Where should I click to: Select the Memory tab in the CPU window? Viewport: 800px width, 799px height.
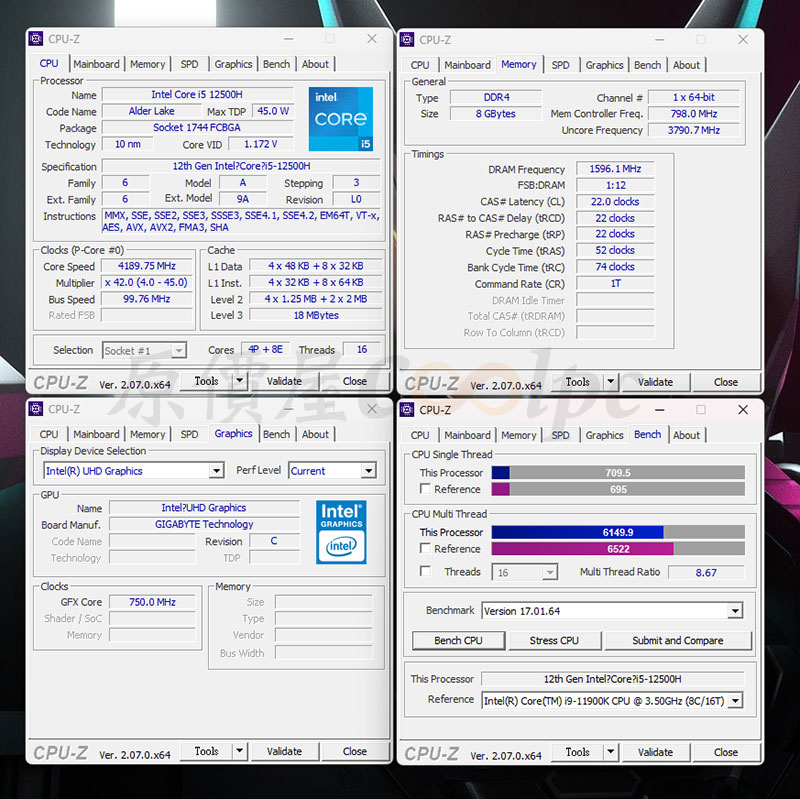click(147, 64)
